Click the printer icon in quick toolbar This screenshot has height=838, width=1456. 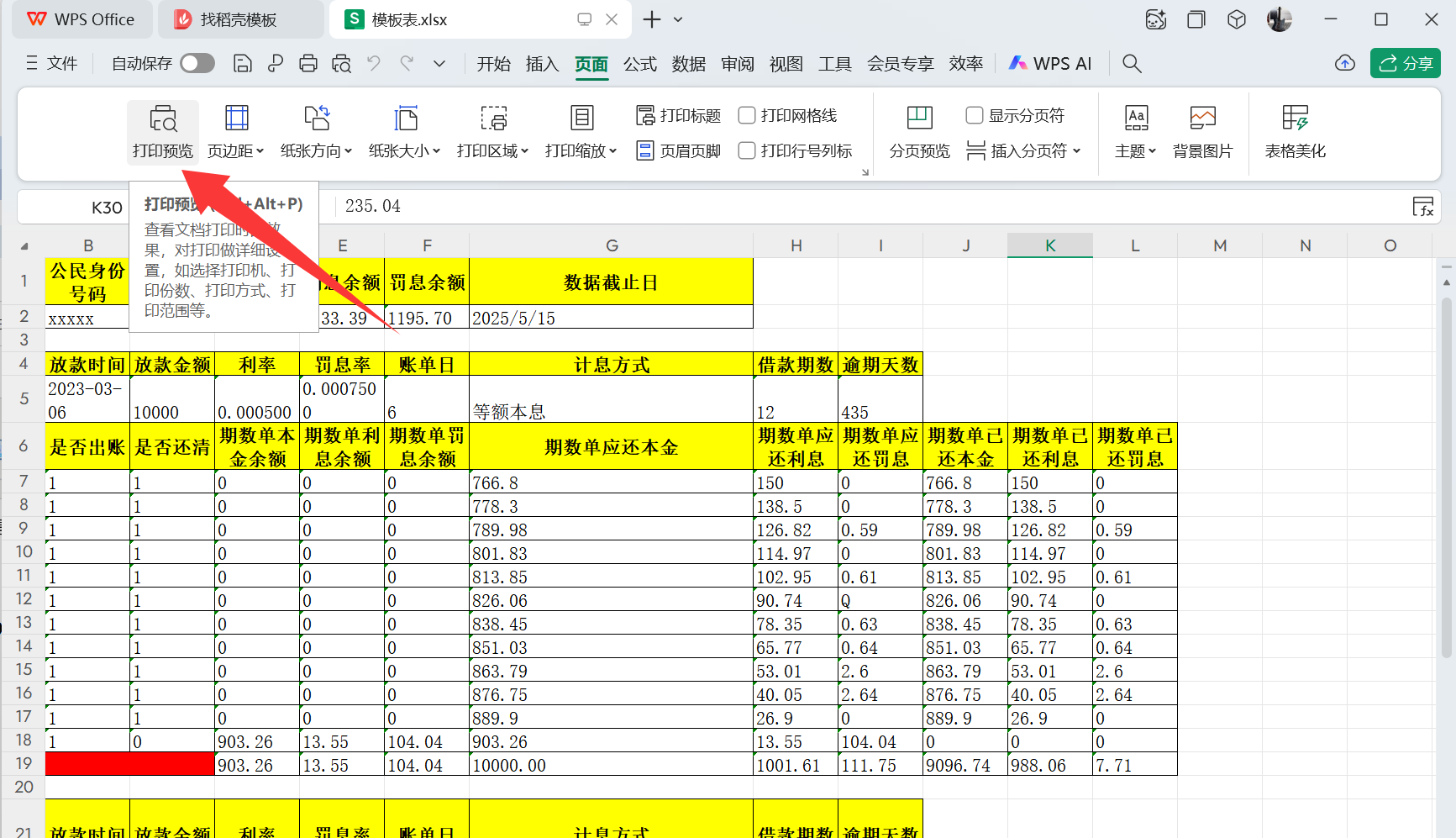(x=308, y=63)
